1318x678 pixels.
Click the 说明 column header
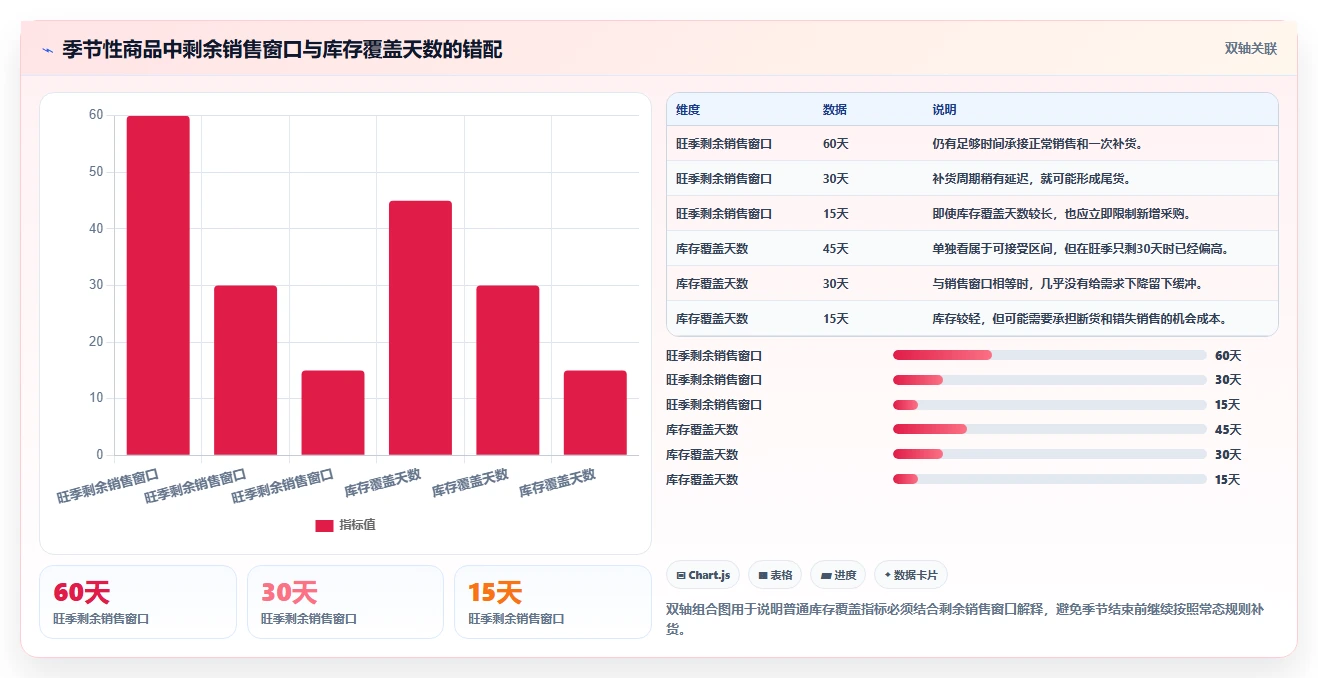coord(945,109)
